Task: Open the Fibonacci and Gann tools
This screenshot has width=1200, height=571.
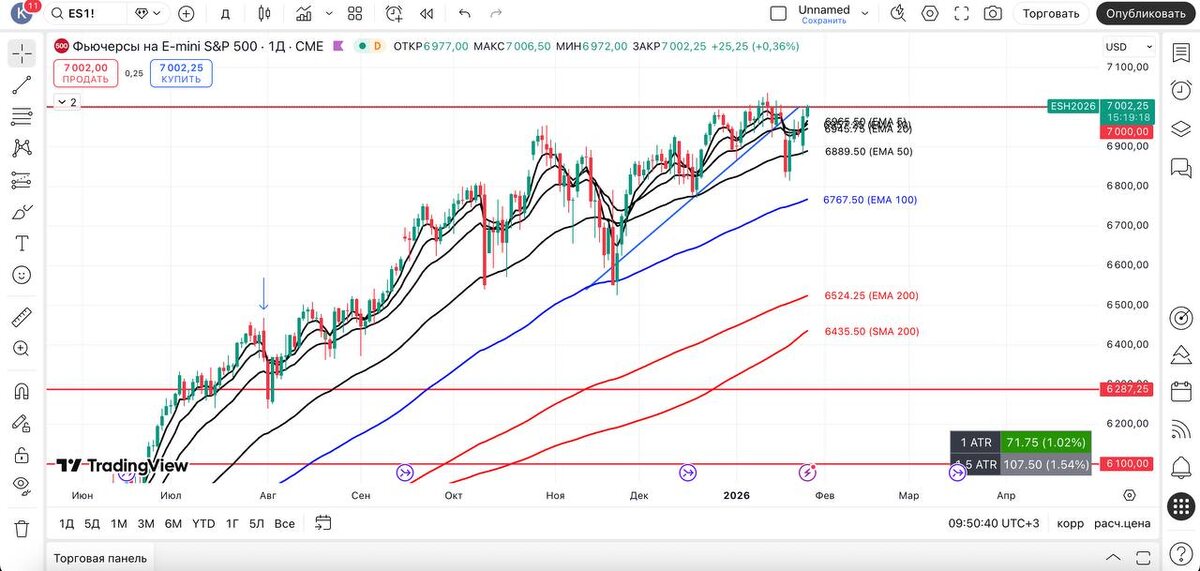Action: (x=21, y=117)
